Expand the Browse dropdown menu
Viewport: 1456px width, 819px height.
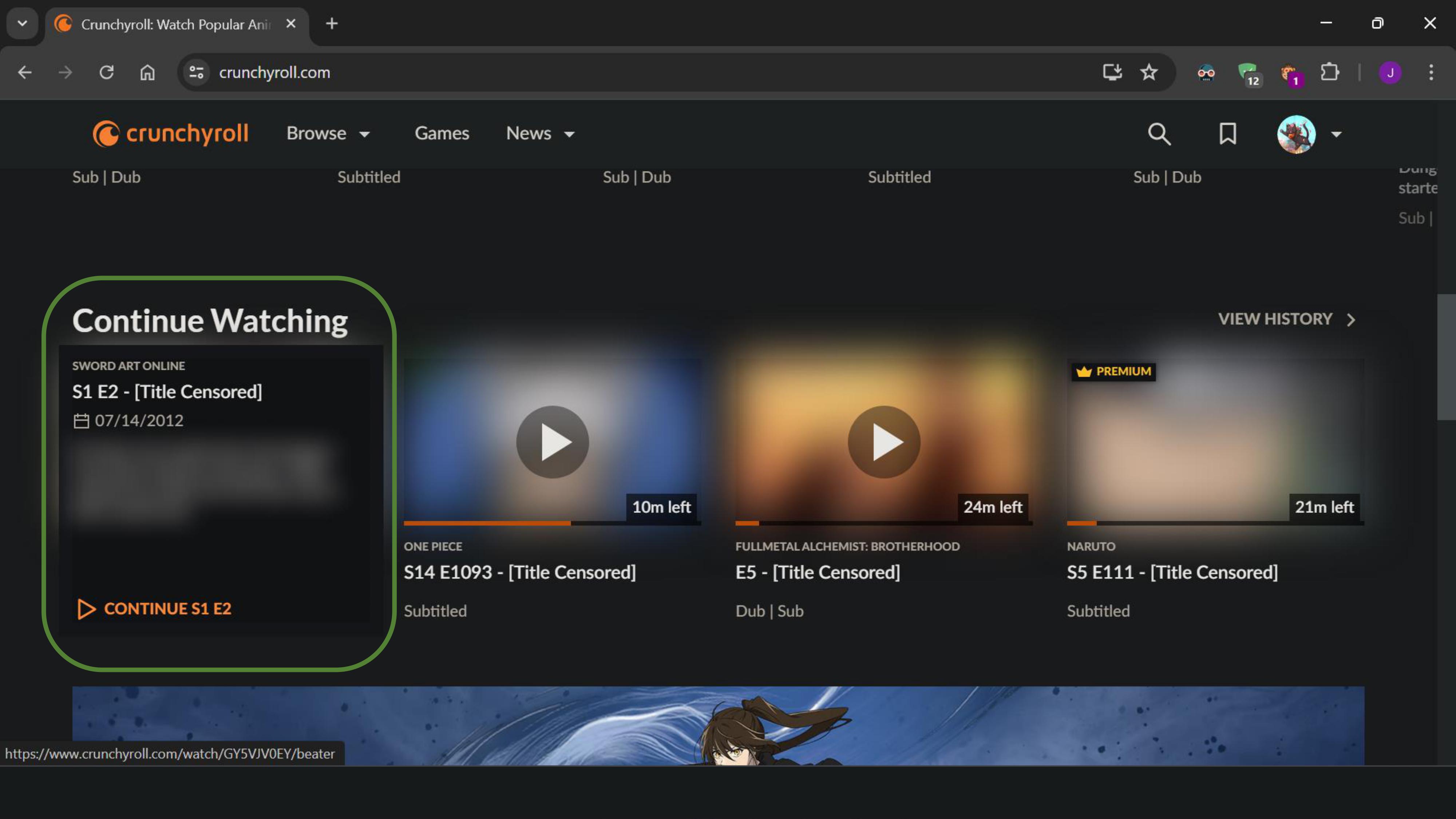(328, 133)
